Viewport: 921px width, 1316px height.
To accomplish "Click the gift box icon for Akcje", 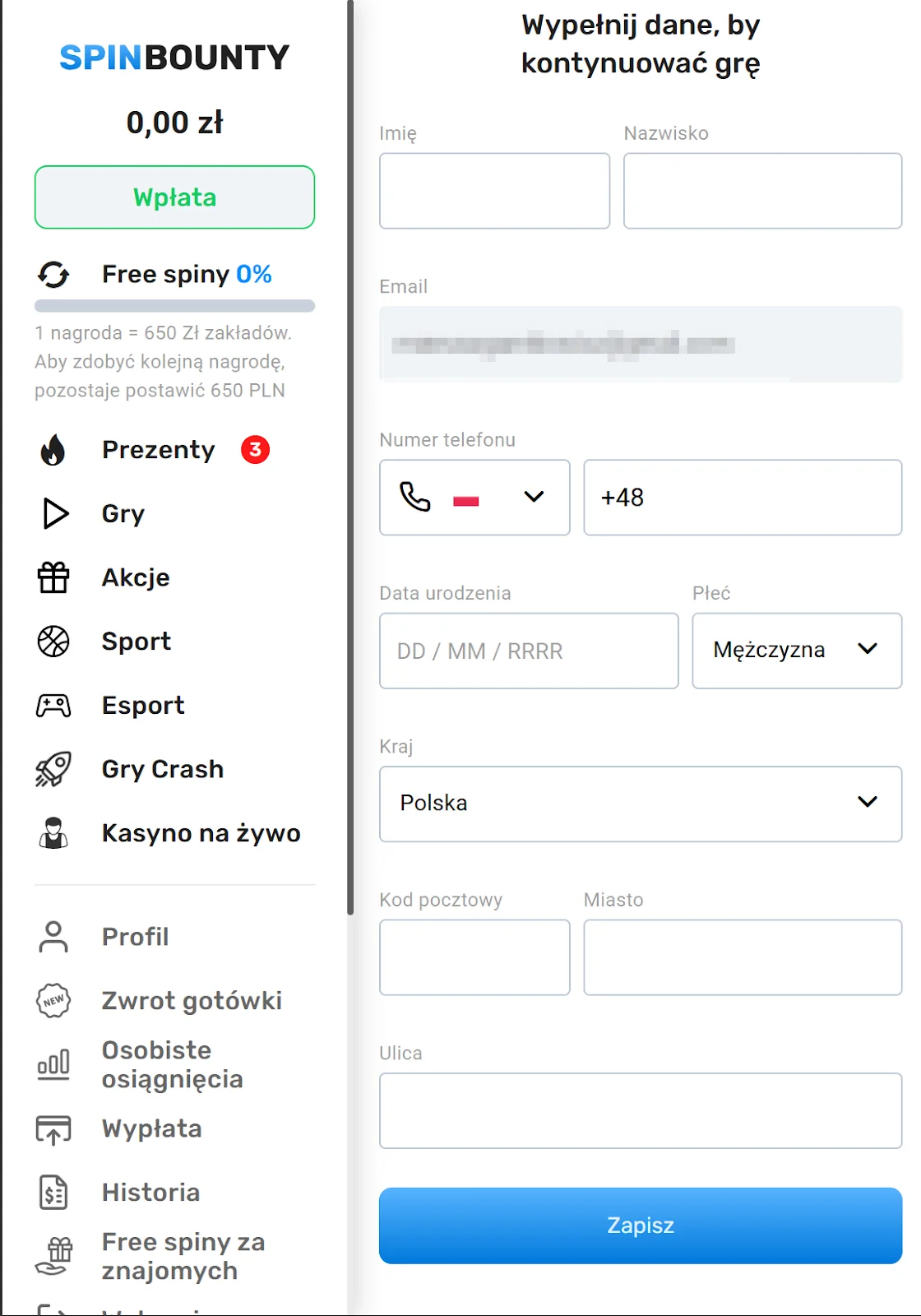I will pos(53,577).
